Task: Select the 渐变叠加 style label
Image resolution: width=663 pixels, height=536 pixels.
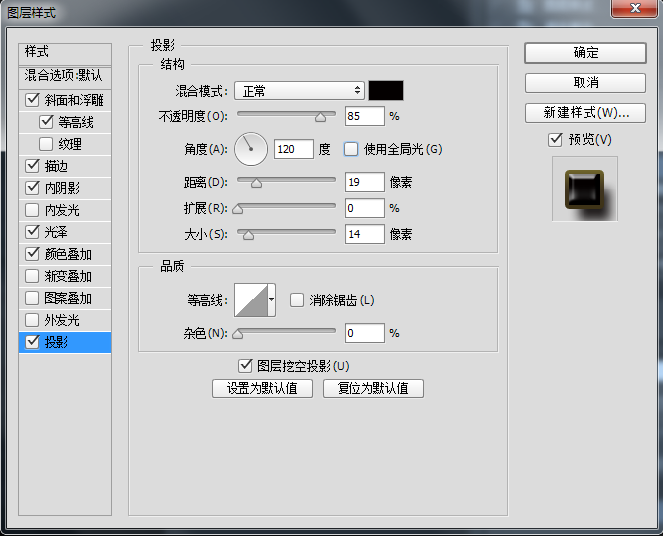Action: pyautogui.click(x=68, y=276)
